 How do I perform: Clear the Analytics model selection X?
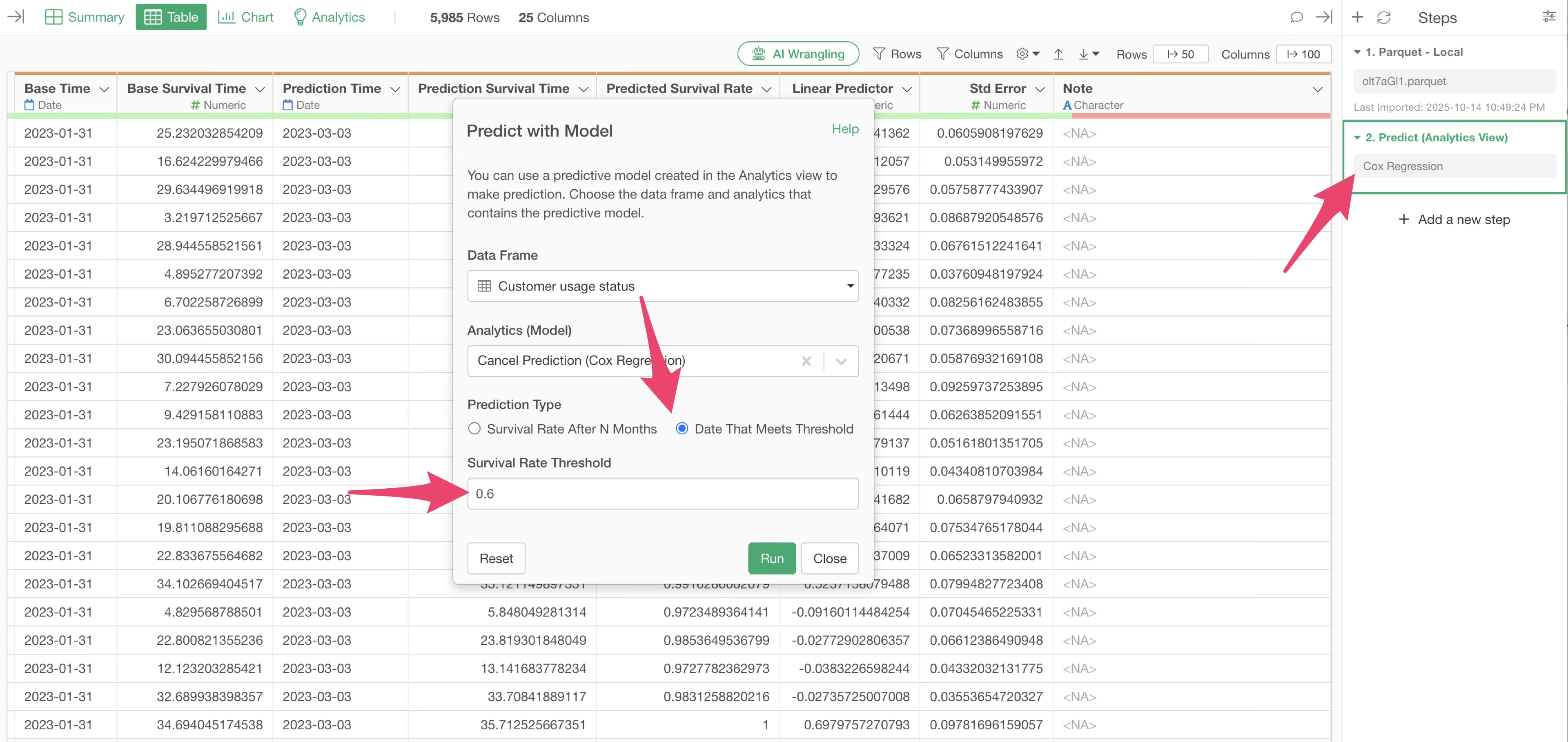point(806,361)
